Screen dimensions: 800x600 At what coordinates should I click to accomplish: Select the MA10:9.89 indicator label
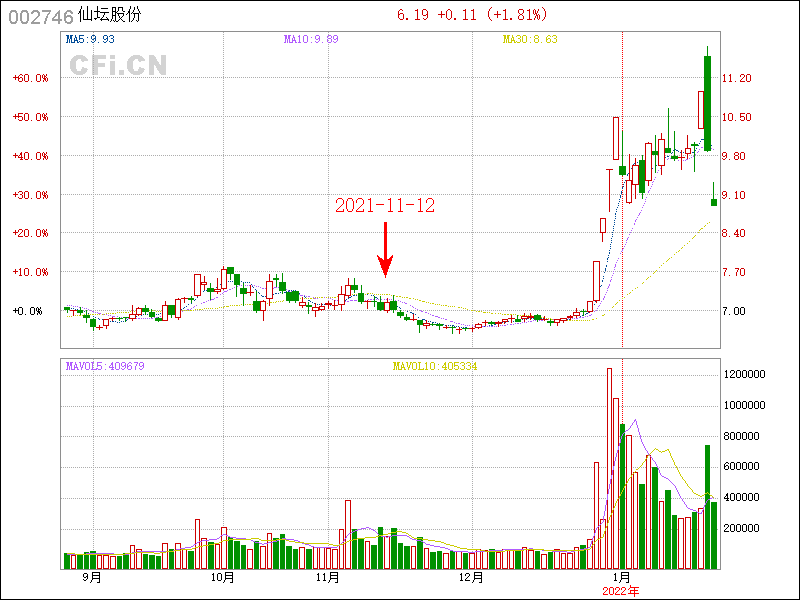(311, 39)
